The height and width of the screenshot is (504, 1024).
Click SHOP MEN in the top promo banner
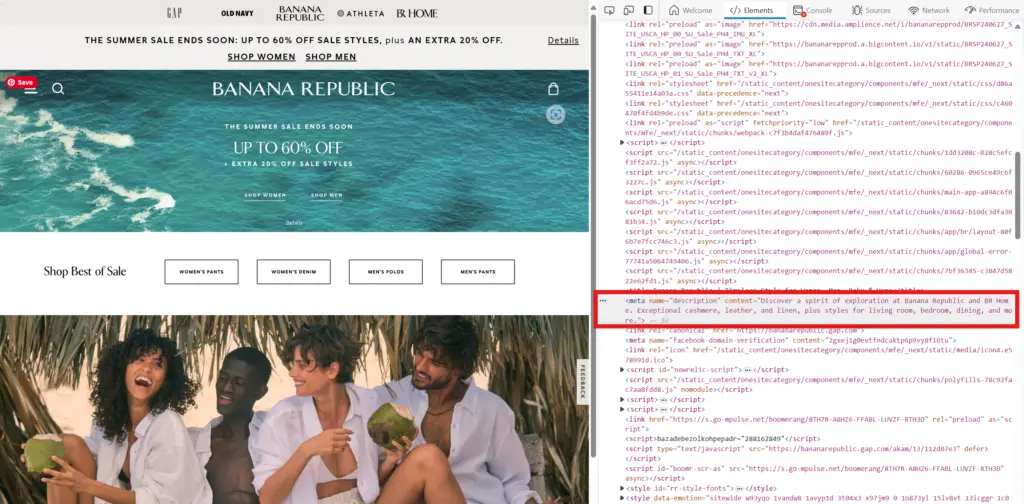(330, 57)
